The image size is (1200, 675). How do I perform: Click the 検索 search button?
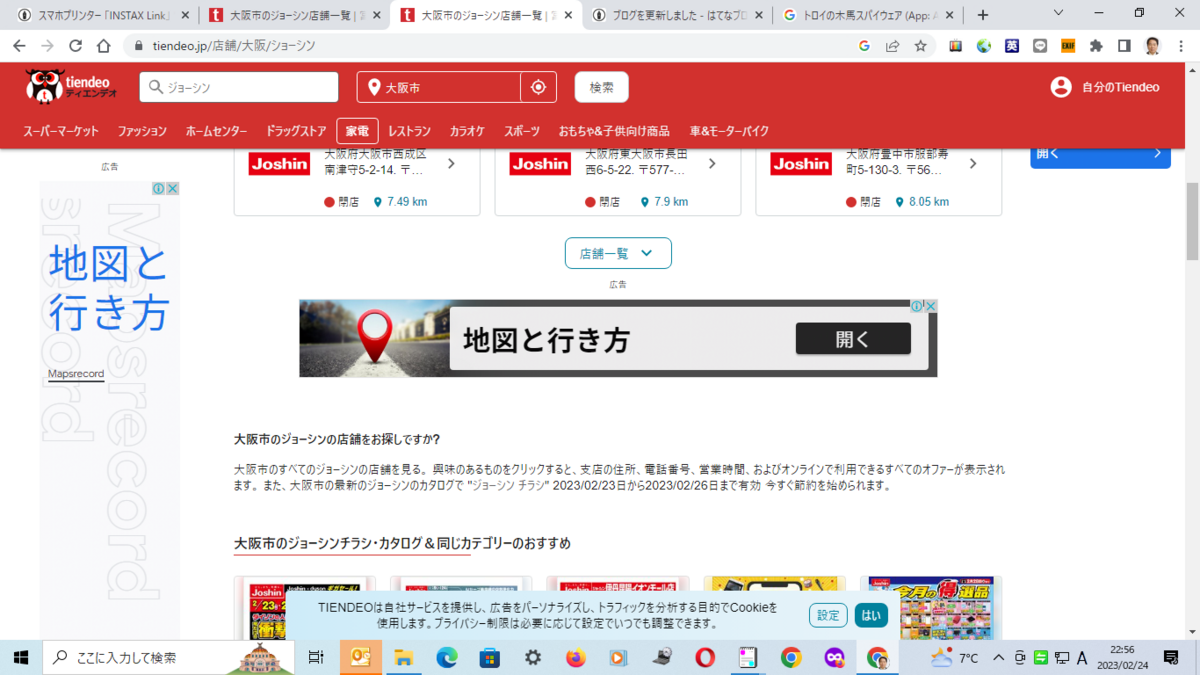602,87
